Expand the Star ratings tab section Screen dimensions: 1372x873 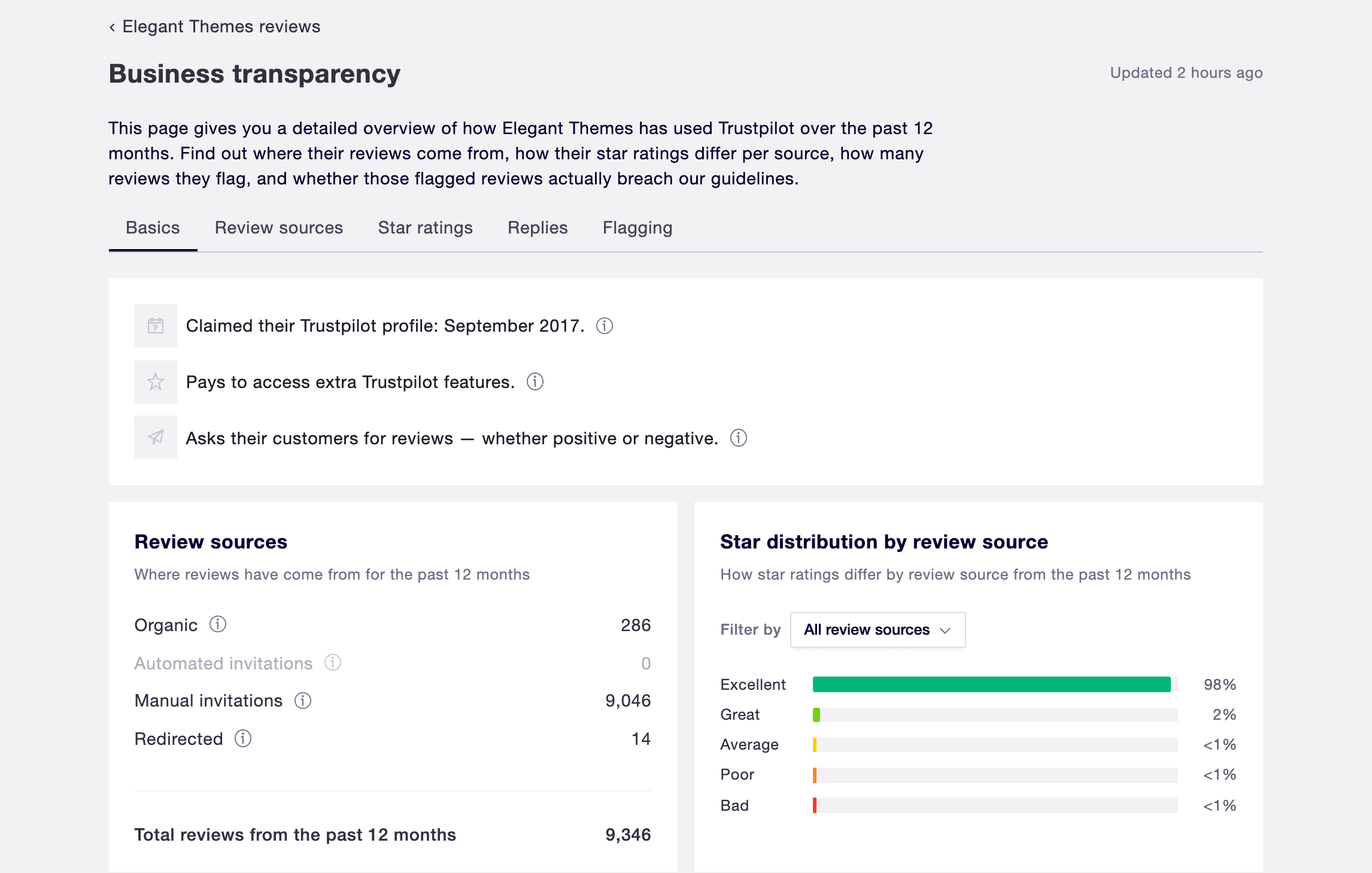coord(425,228)
